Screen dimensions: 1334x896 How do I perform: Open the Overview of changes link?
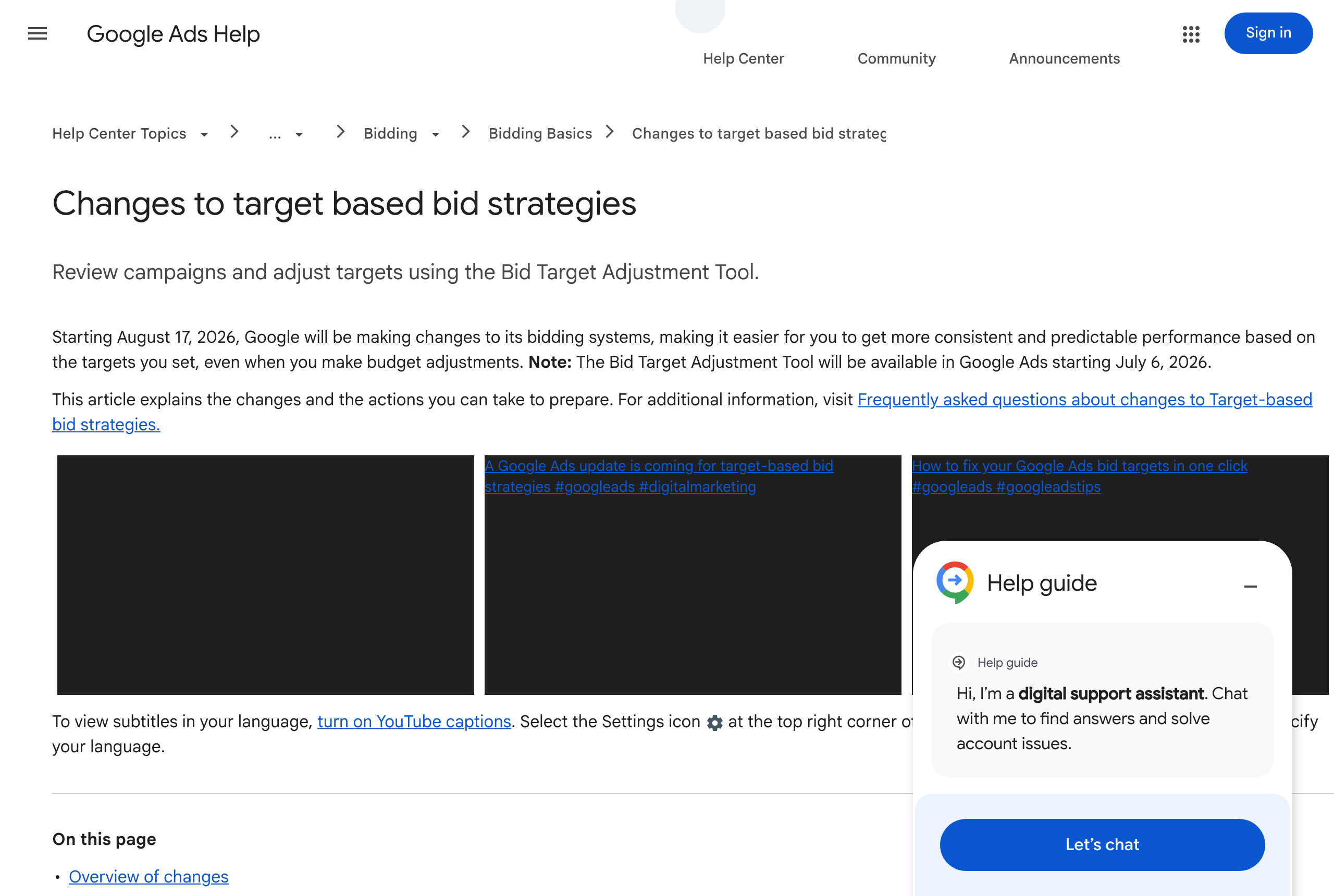click(149, 876)
